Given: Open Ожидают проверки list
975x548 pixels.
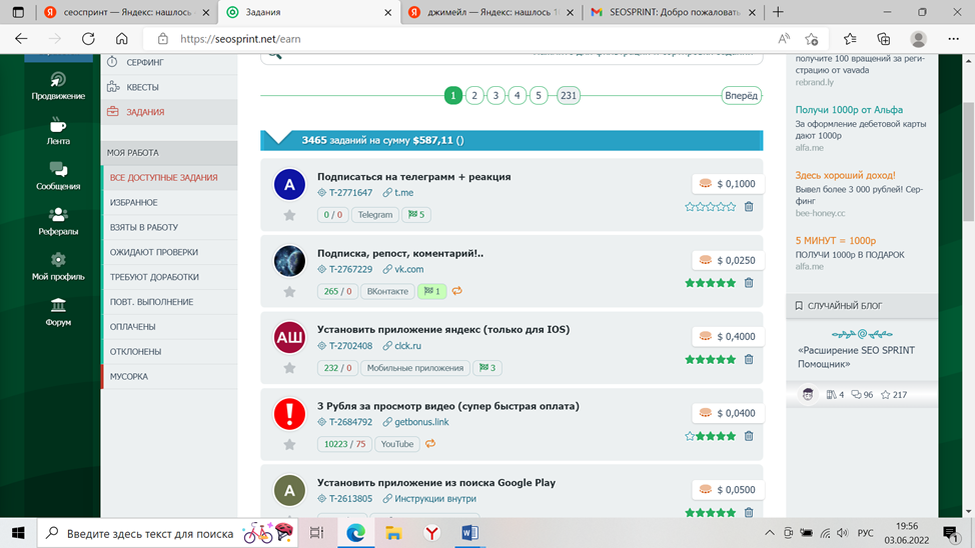Looking at the screenshot, I should point(169,252).
